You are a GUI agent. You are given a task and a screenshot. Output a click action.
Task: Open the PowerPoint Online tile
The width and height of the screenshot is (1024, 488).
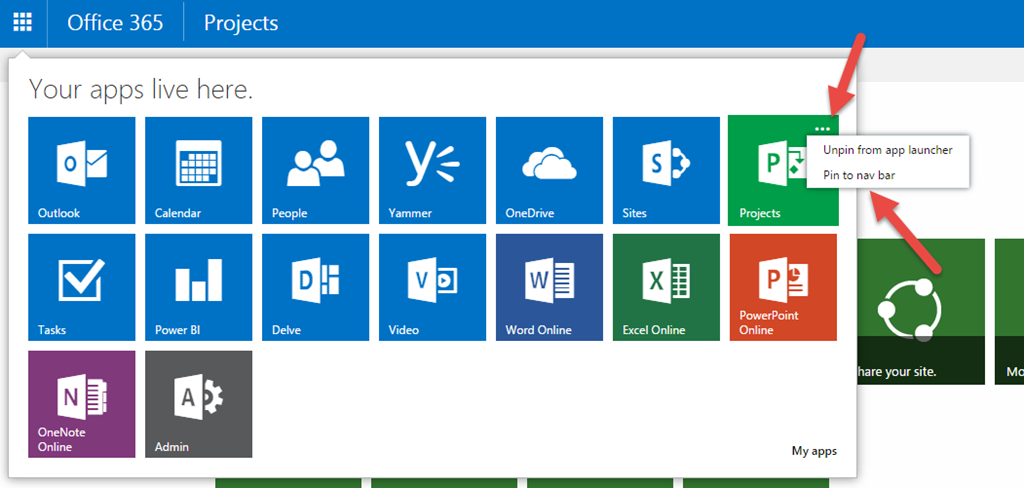[x=783, y=287]
